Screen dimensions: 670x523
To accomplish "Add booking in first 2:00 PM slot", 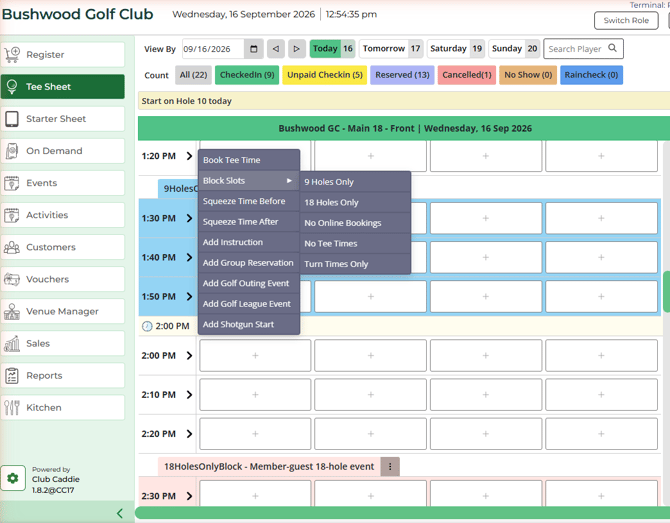I will [255, 356].
